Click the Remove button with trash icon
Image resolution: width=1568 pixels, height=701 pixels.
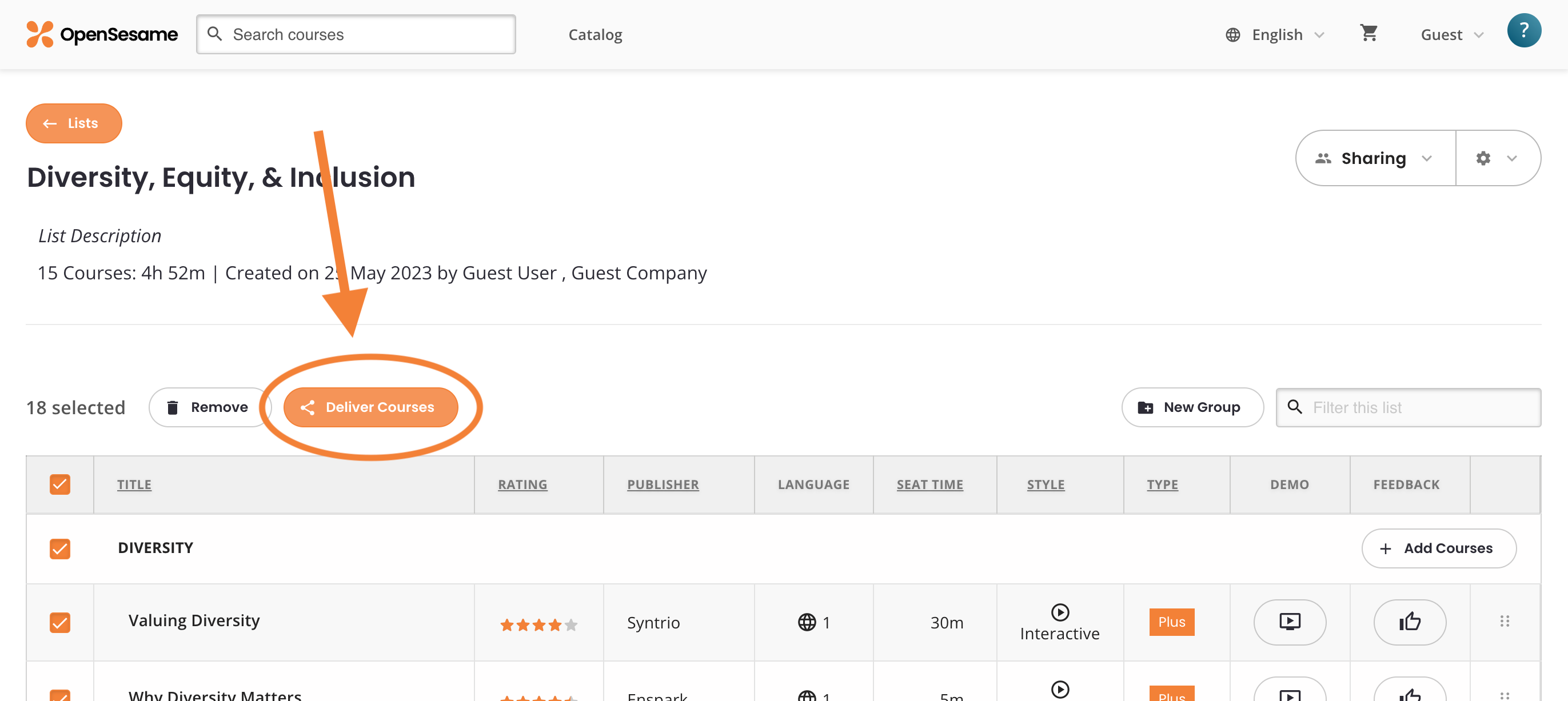[208, 407]
